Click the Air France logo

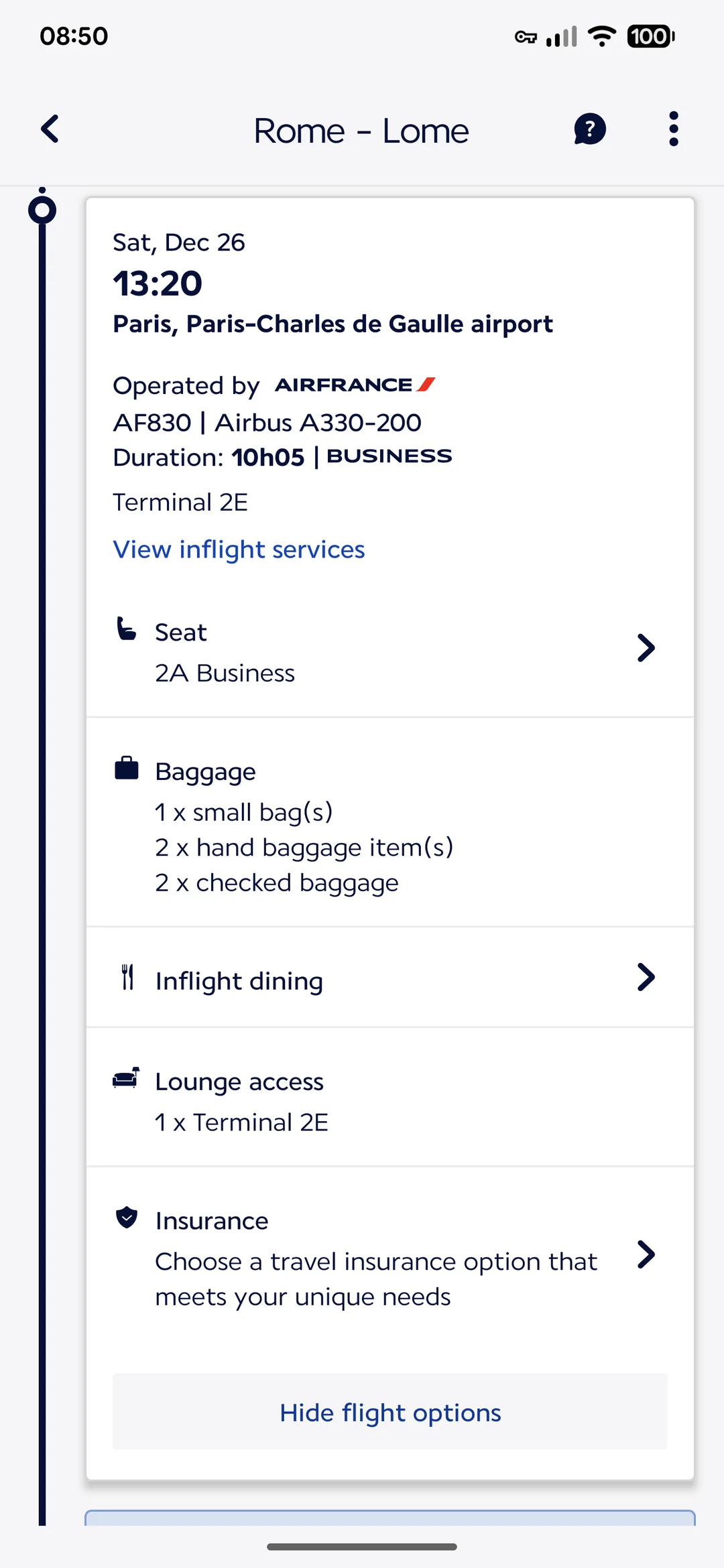point(355,385)
